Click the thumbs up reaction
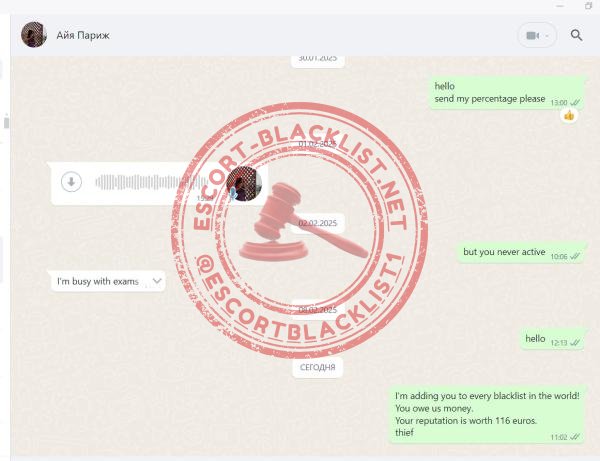 569,115
